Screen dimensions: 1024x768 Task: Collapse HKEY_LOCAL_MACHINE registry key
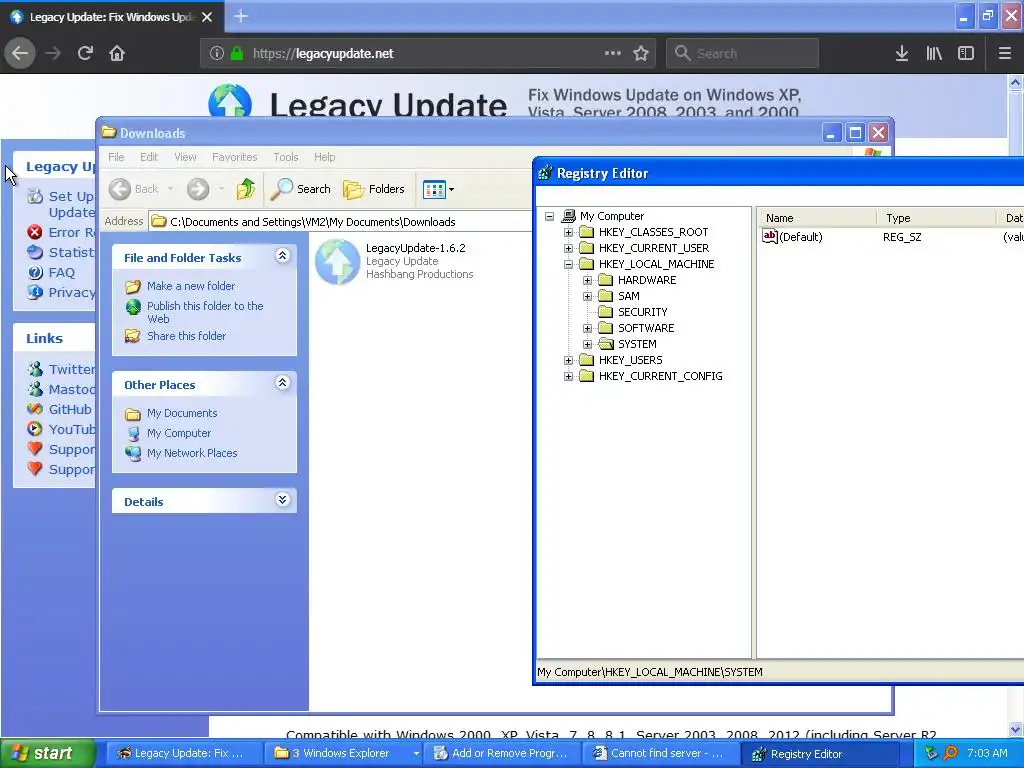(569, 264)
